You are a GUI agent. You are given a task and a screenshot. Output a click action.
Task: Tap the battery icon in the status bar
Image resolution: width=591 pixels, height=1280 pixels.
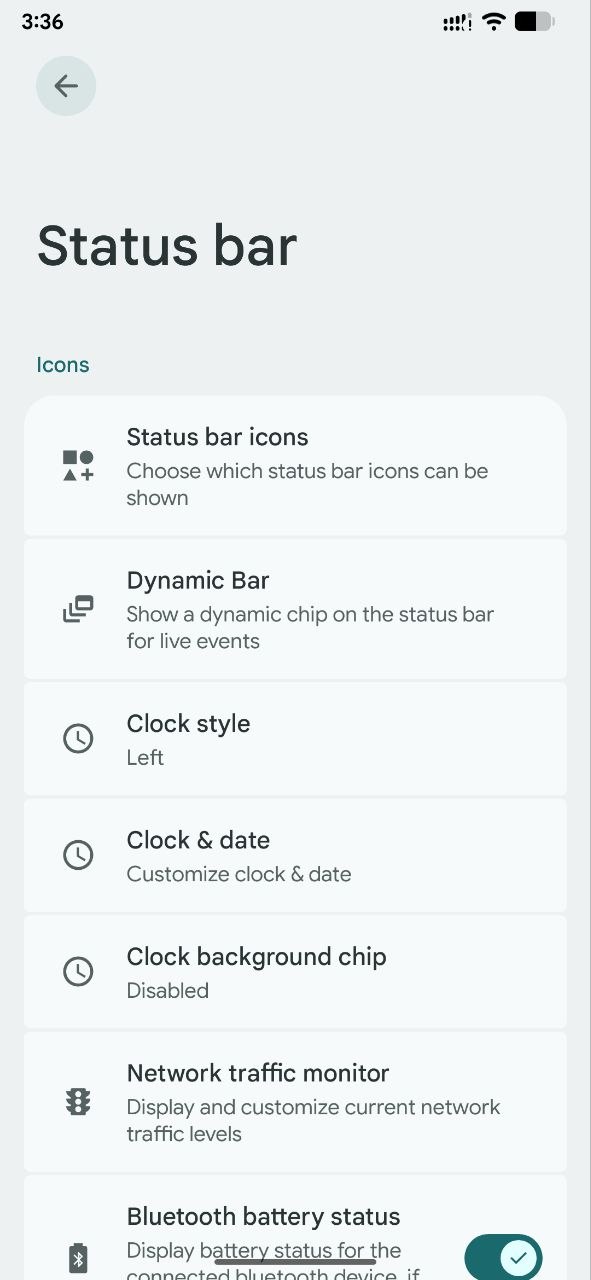pyautogui.click(x=534, y=21)
